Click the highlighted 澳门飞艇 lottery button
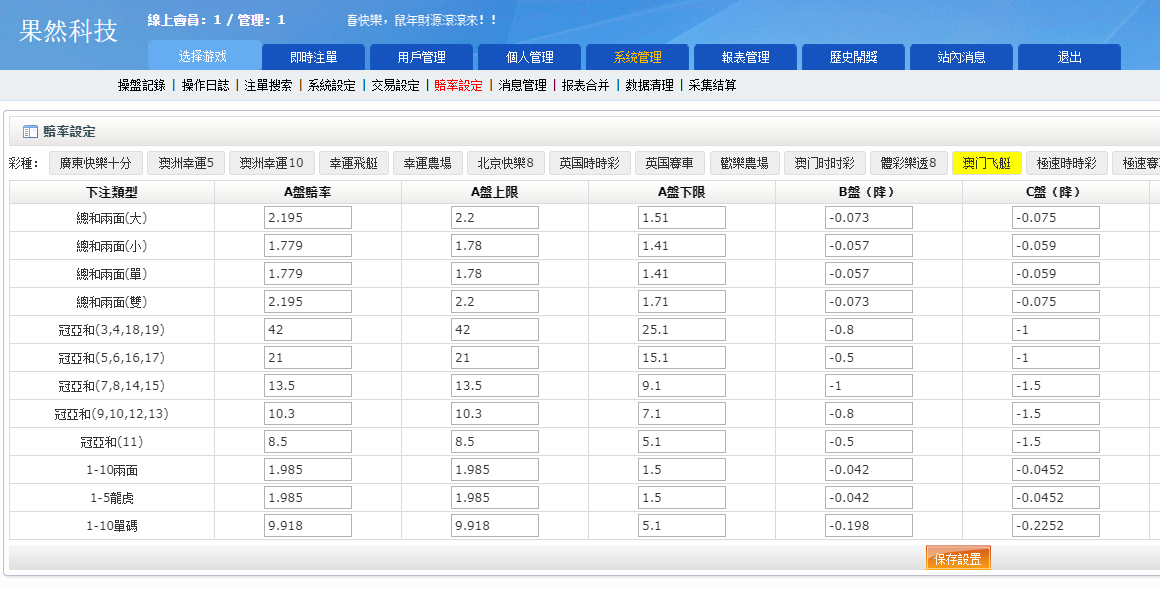Viewport: 1160px width, 589px height. coord(985,162)
